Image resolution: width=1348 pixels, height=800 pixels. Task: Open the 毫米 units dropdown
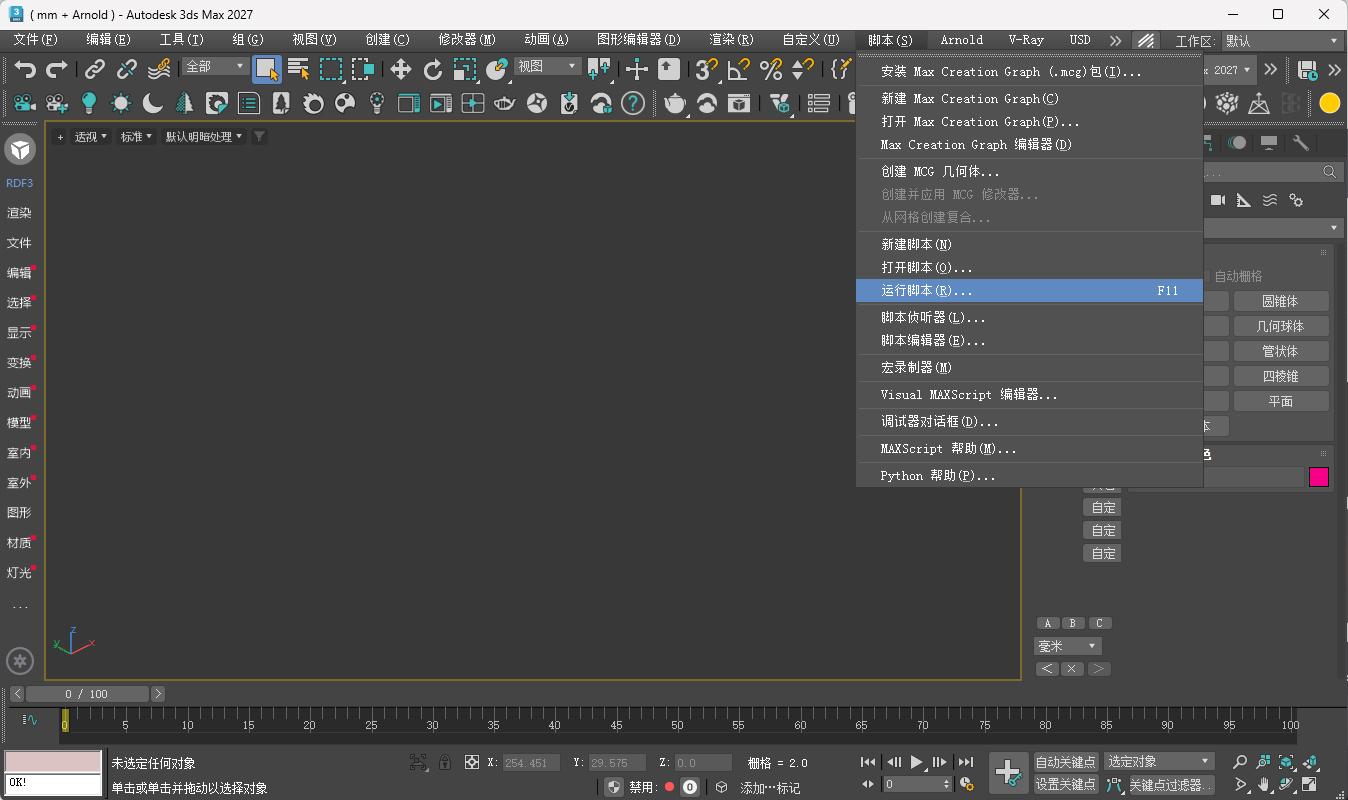point(1067,646)
